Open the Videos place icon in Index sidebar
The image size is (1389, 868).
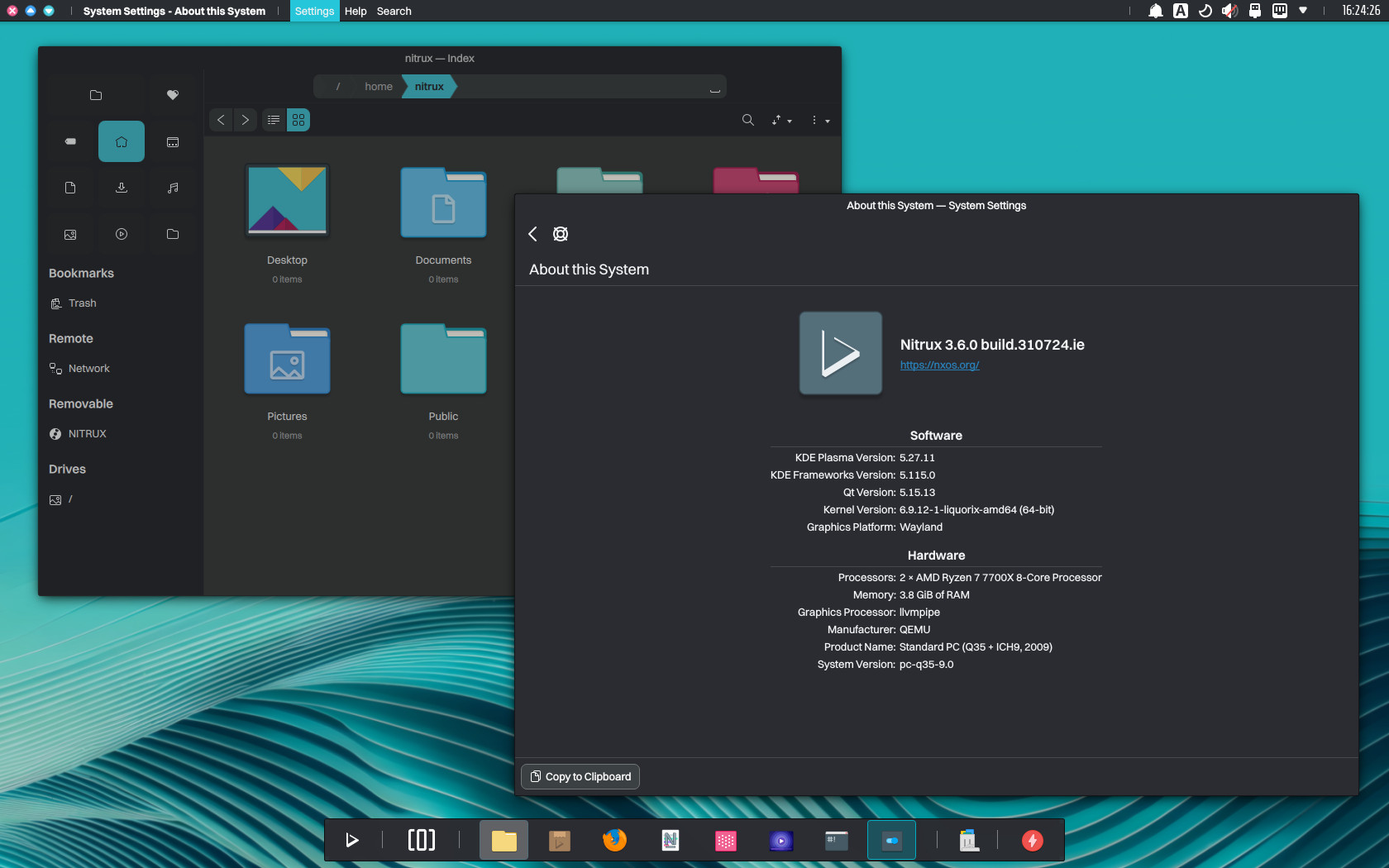[122, 234]
